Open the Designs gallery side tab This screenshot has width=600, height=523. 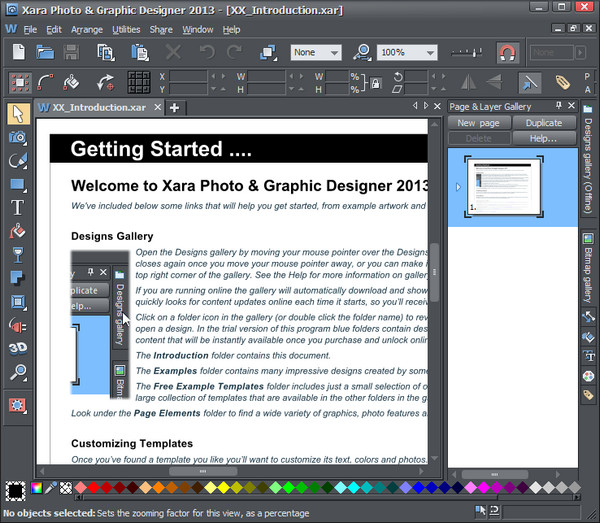click(x=588, y=159)
